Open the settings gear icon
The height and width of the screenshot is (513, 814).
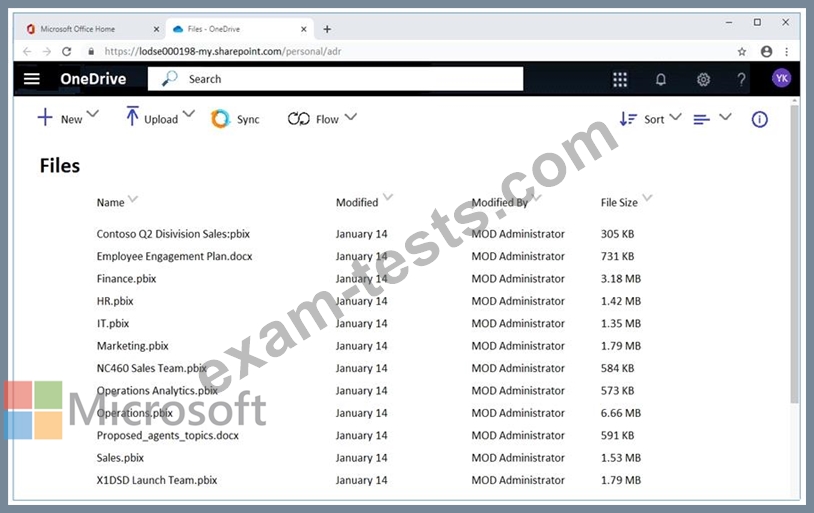click(703, 79)
